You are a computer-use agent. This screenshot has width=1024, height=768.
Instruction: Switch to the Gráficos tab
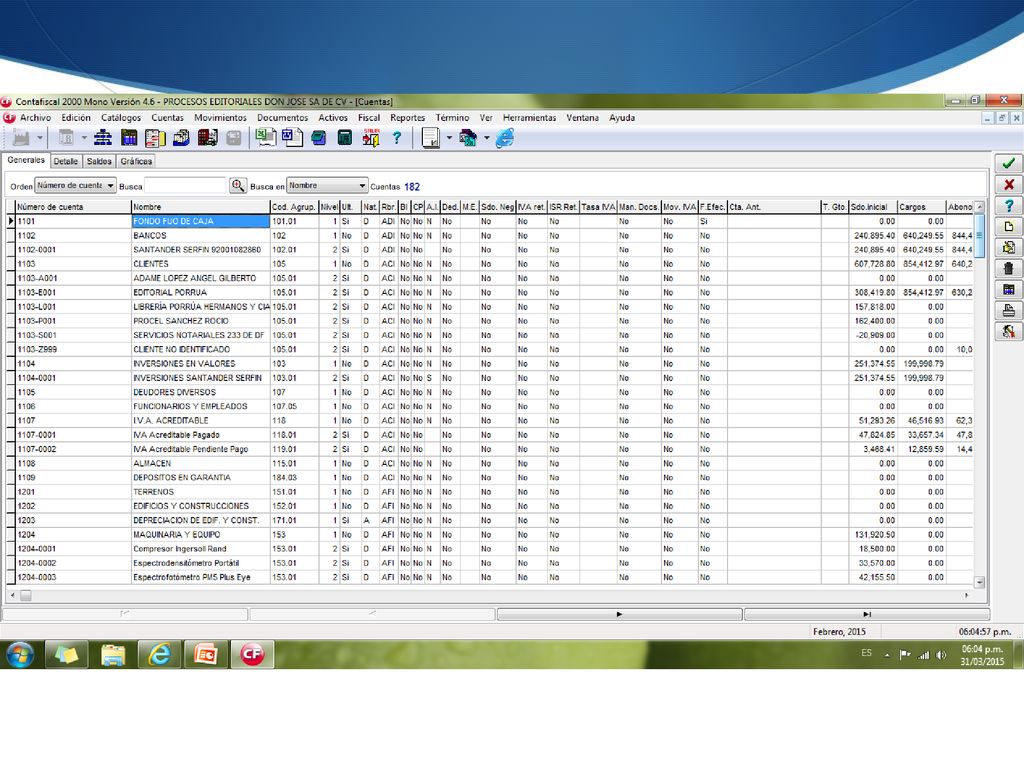(136, 161)
